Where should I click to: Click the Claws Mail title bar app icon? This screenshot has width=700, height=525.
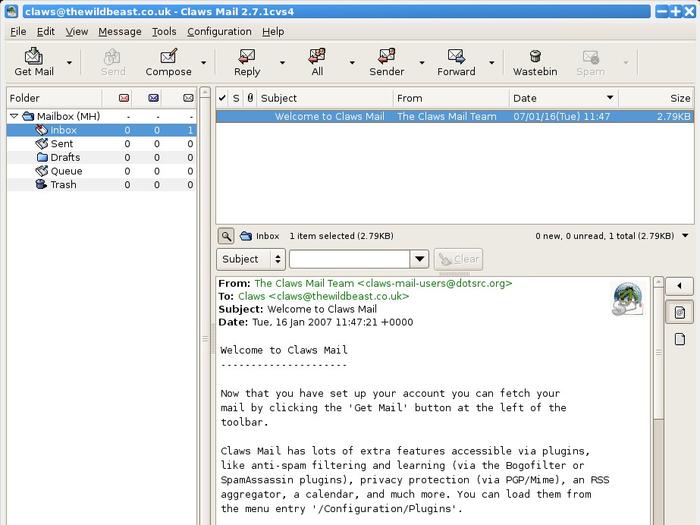pyautogui.click(x=11, y=11)
